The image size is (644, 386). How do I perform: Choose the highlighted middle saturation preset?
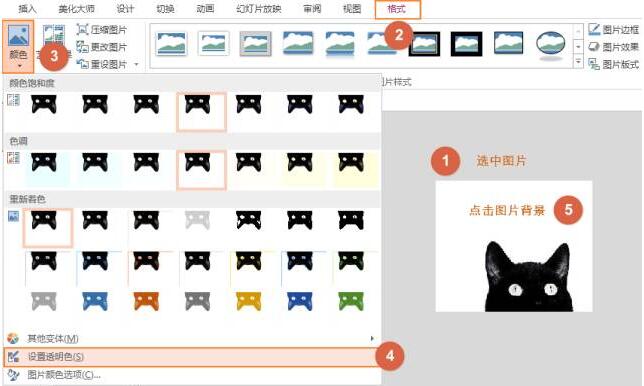pyautogui.click(x=201, y=112)
